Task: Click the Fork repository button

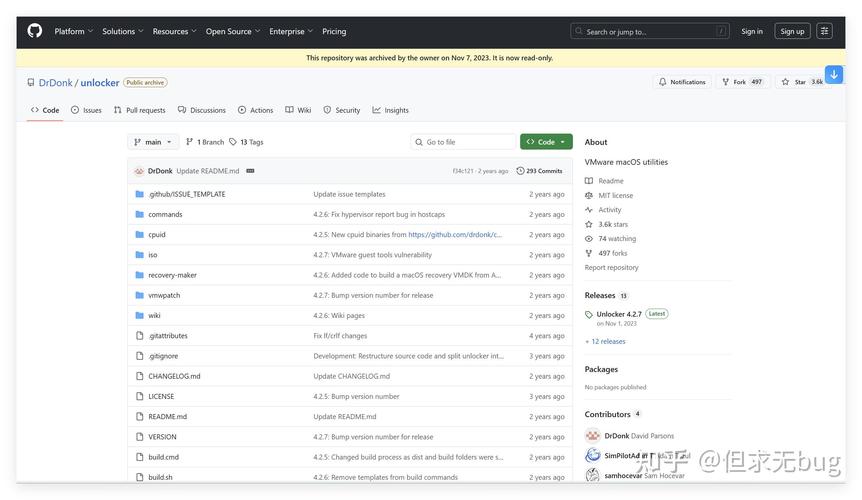Action: coord(741,82)
